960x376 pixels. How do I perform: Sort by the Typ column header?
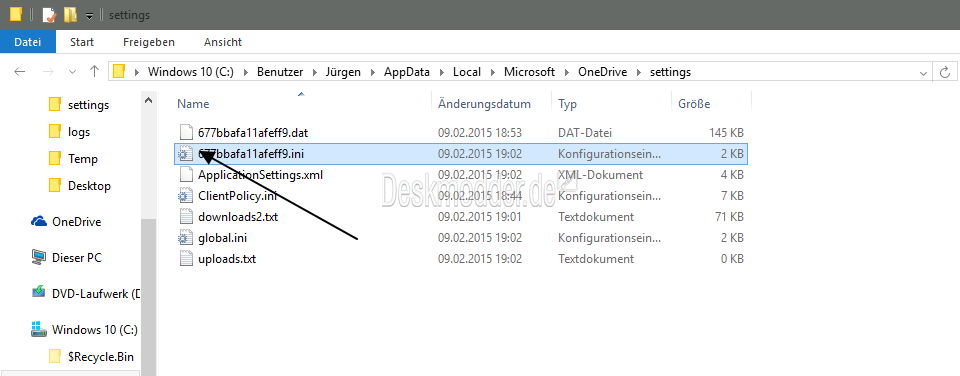(x=568, y=104)
